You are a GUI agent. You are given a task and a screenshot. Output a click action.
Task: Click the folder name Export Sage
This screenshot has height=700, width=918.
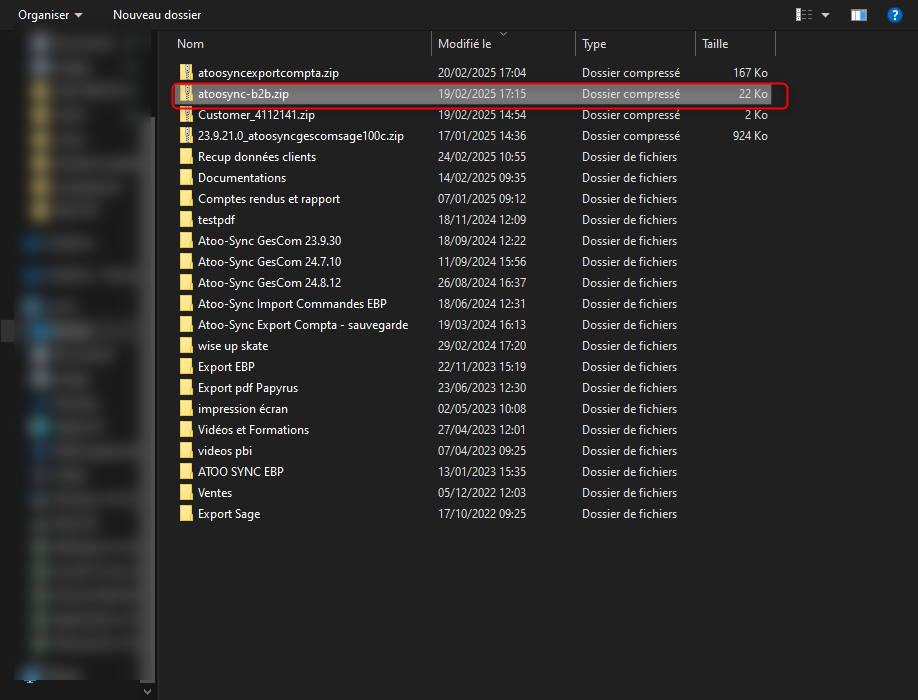click(229, 514)
